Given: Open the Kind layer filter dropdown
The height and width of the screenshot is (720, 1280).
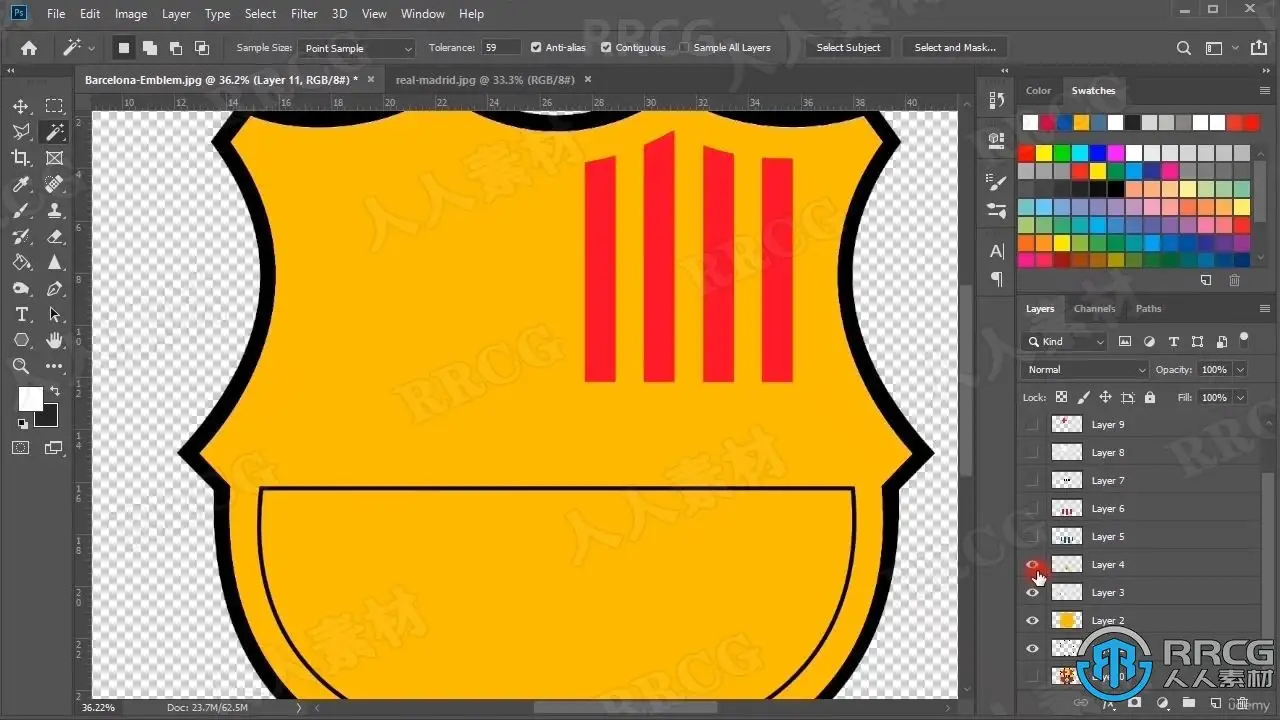Looking at the screenshot, I should 1064,341.
